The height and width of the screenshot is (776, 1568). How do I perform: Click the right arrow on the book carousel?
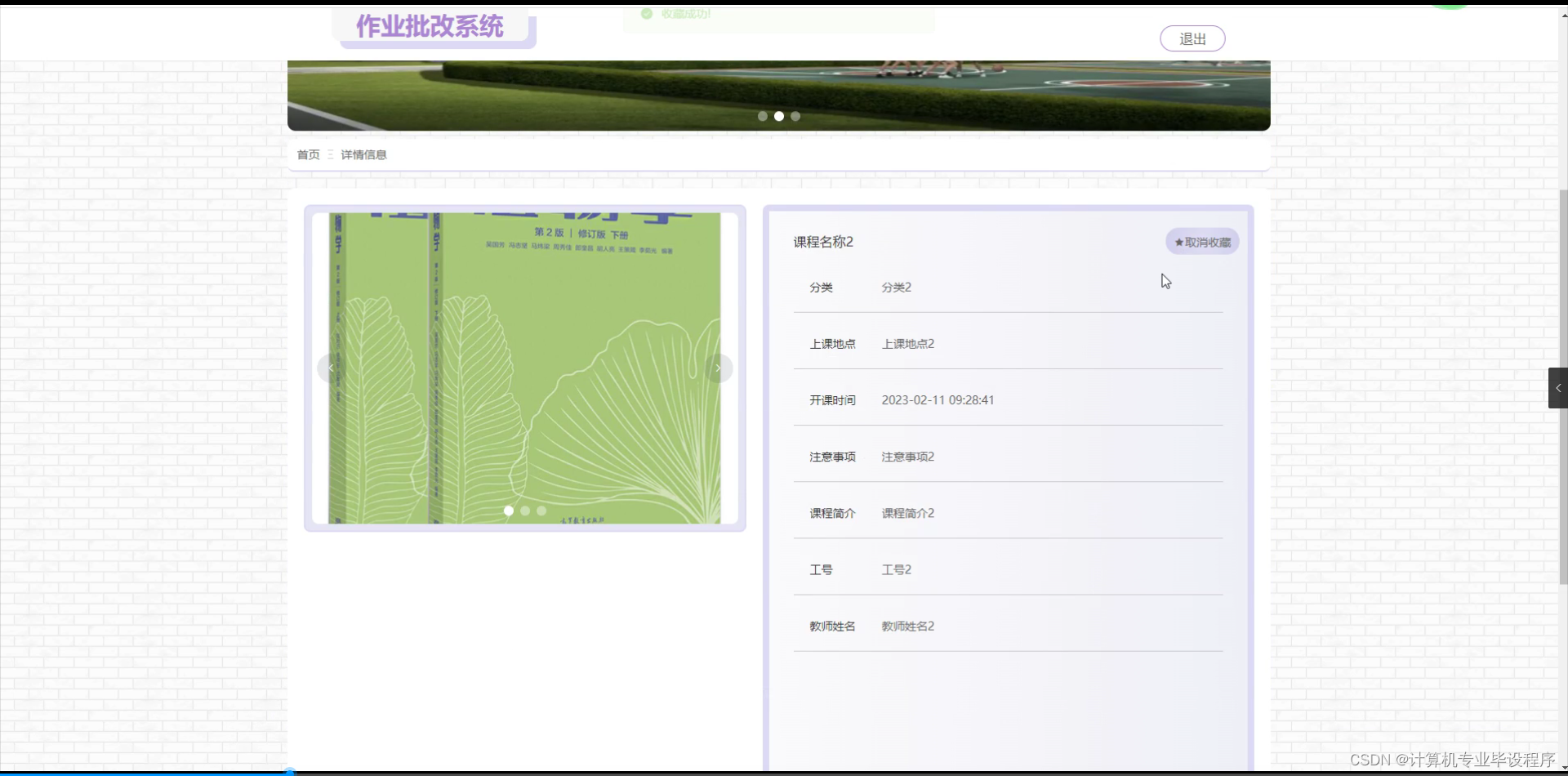tap(718, 368)
